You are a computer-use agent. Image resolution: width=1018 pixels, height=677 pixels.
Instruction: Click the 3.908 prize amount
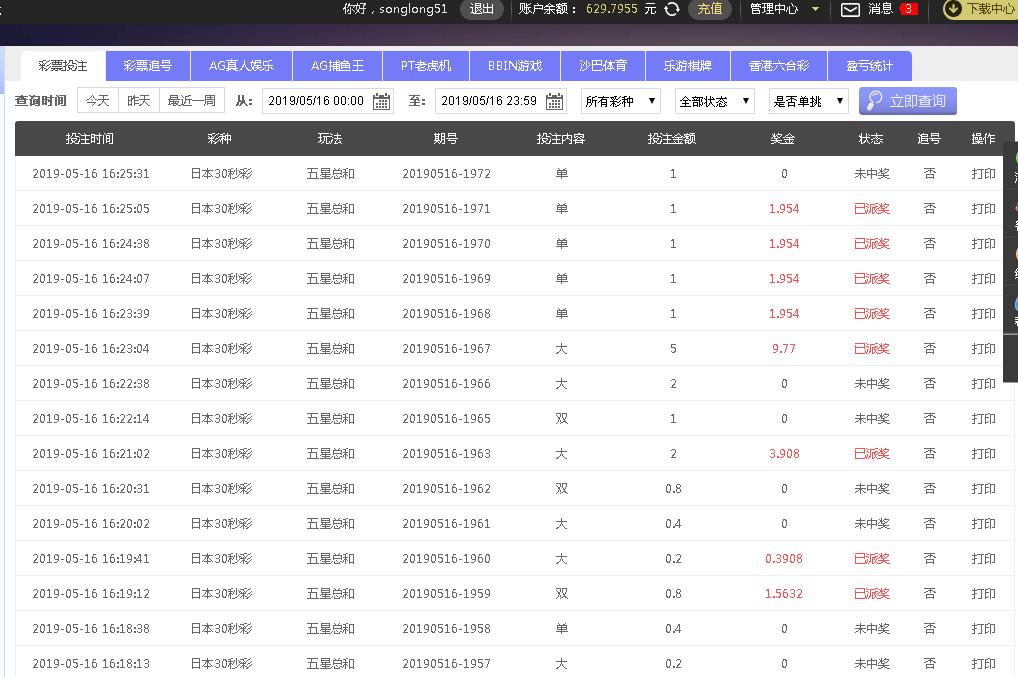[784, 454]
